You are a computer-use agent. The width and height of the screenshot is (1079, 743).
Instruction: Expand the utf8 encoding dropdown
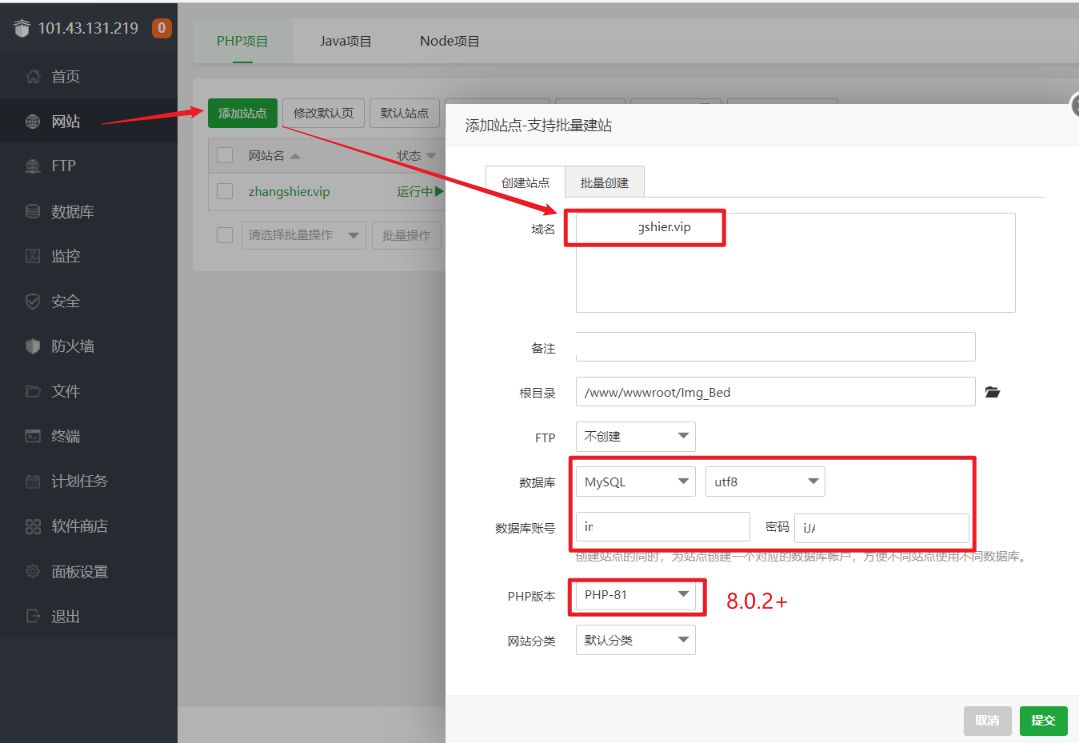tap(765, 482)
